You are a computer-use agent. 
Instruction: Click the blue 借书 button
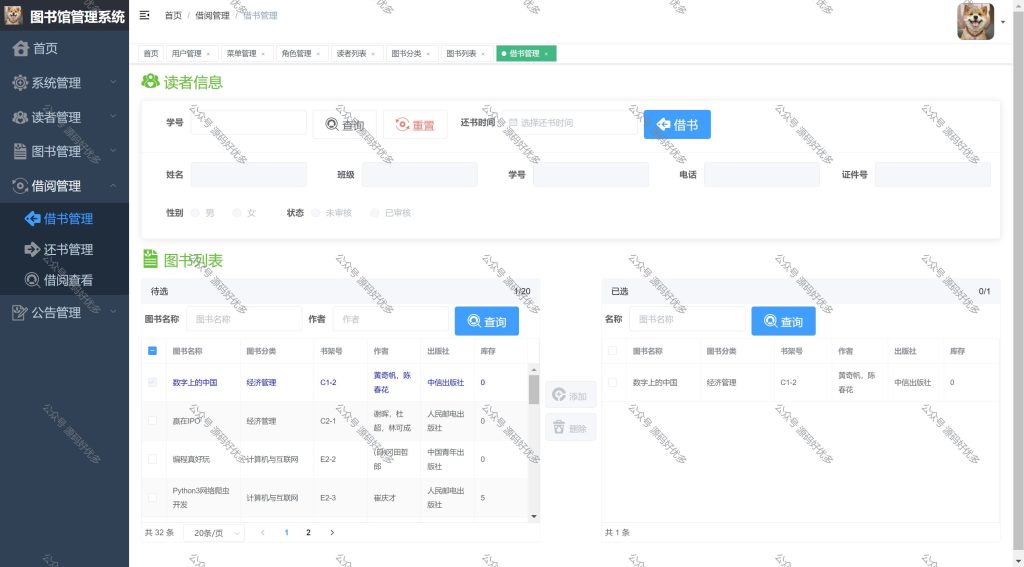677,124
